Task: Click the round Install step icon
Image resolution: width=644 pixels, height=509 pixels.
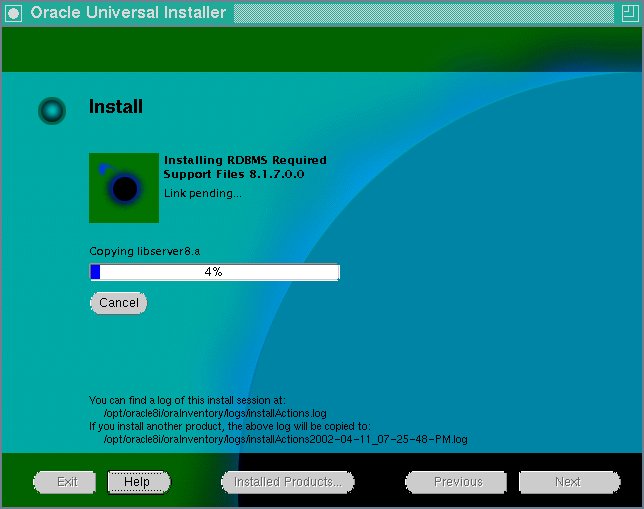Action: coord(52,111)
